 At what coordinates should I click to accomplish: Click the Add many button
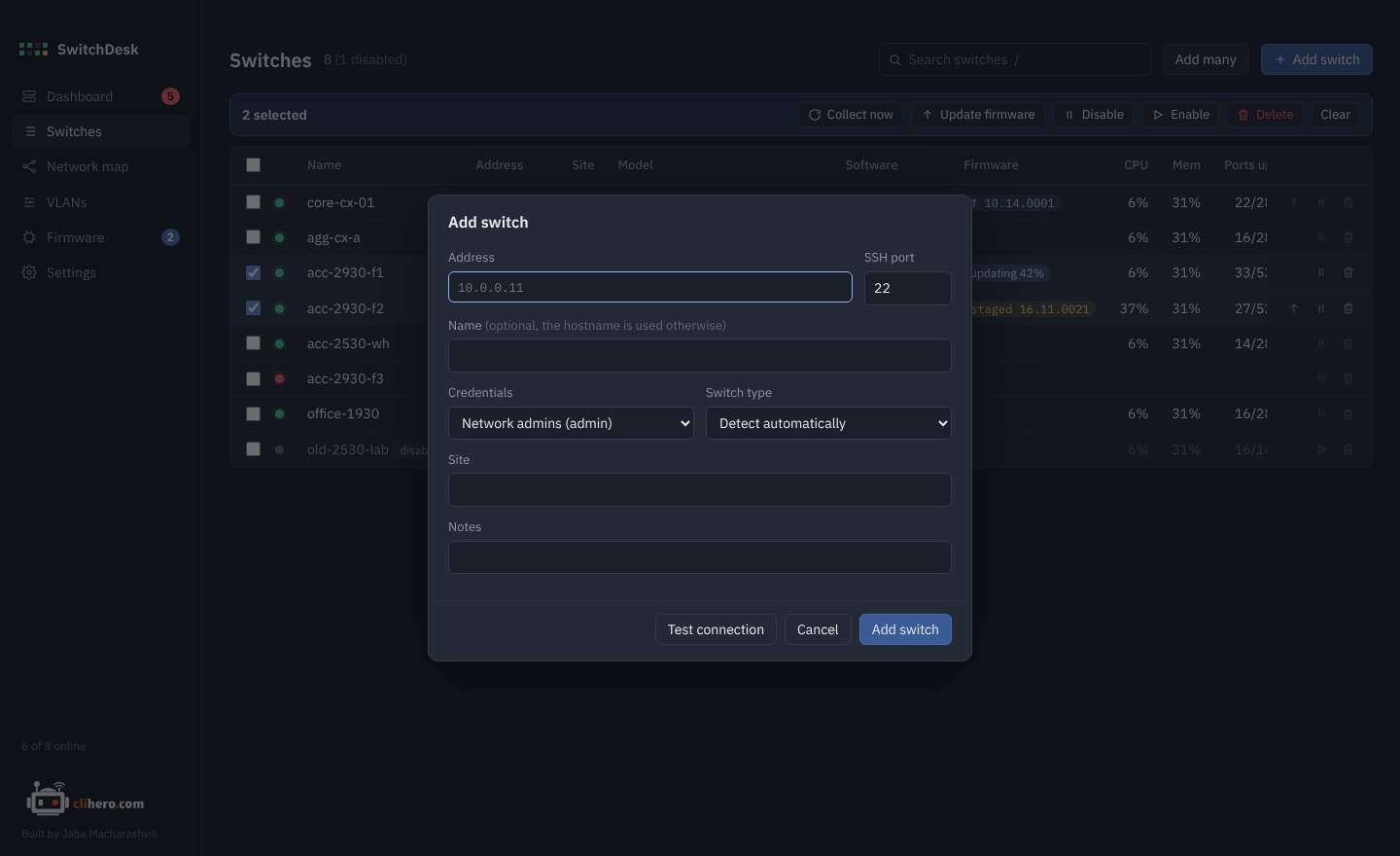pyautogui.click(x=1206, y=59)
